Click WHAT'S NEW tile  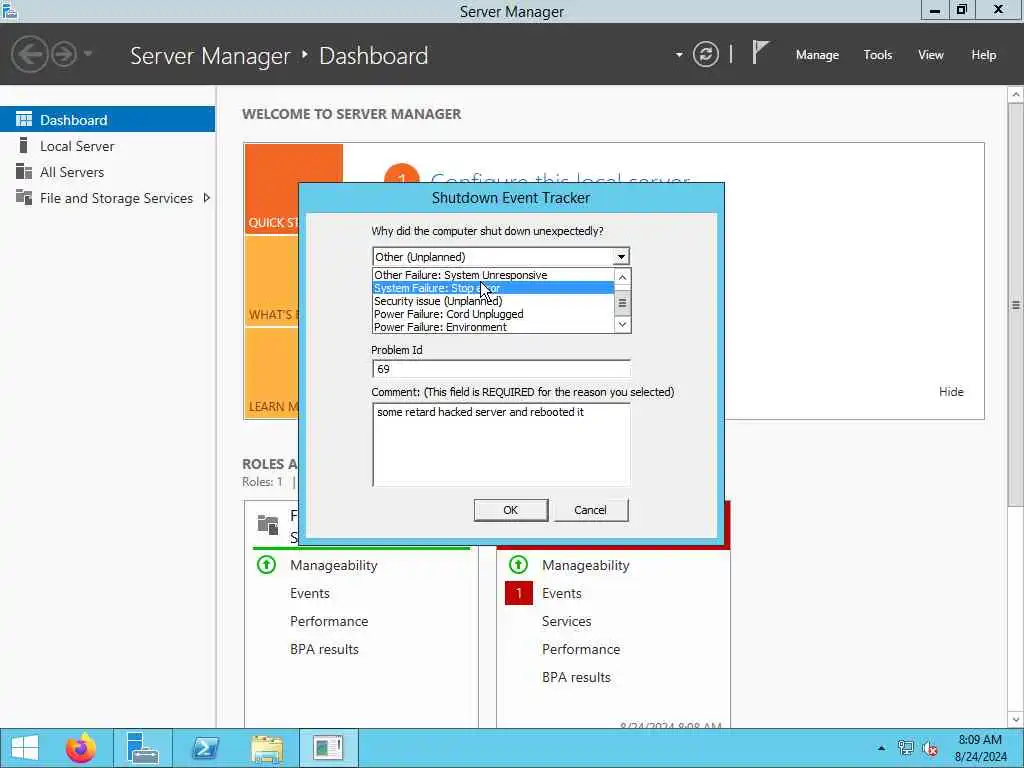click(x=271, y=281)
